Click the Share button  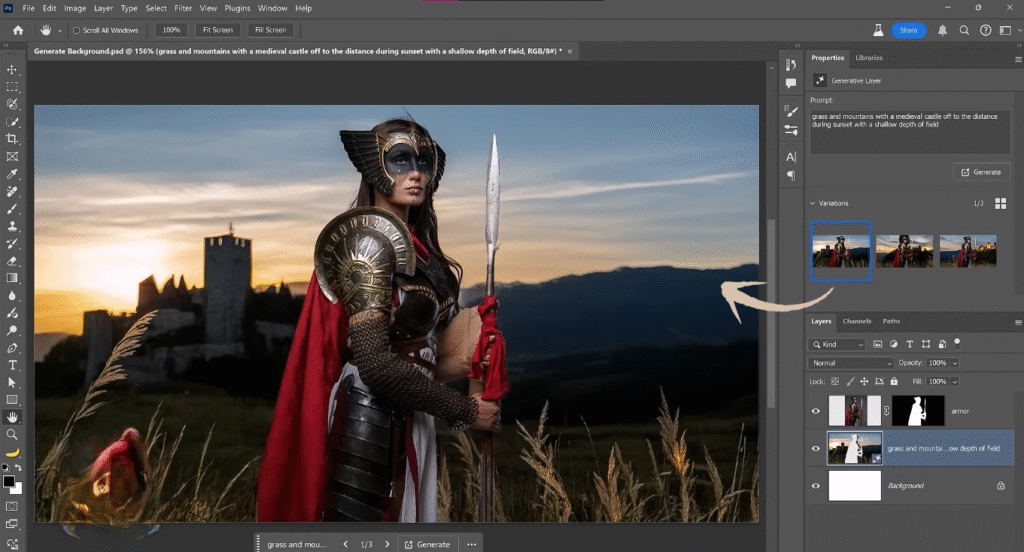(x=908, y=30)
